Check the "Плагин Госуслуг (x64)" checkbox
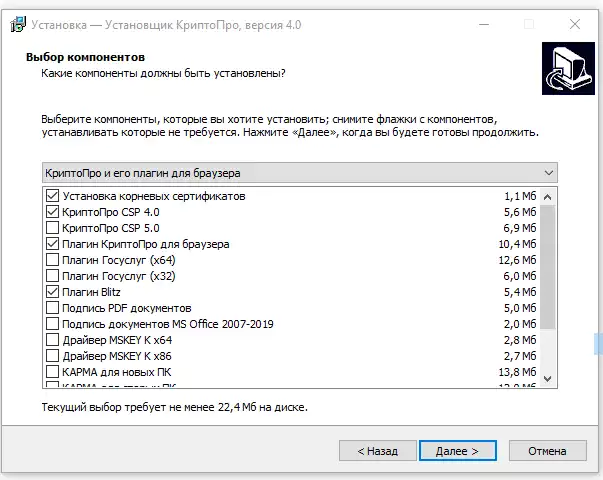603x480 pixels. (52, 260)
